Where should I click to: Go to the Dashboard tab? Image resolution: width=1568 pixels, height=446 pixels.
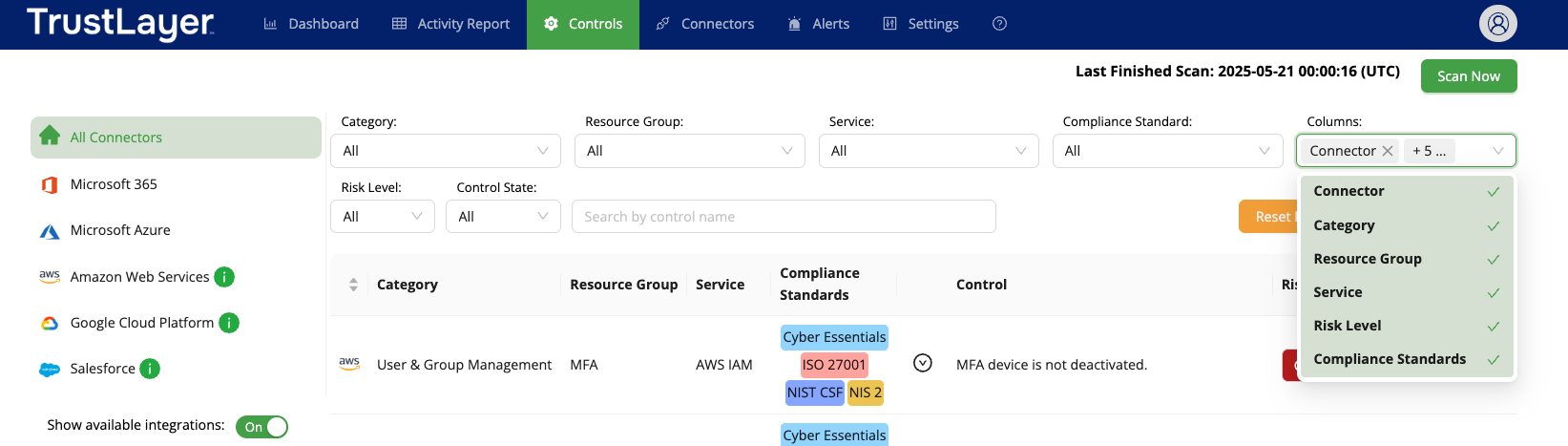click(311, 24)
